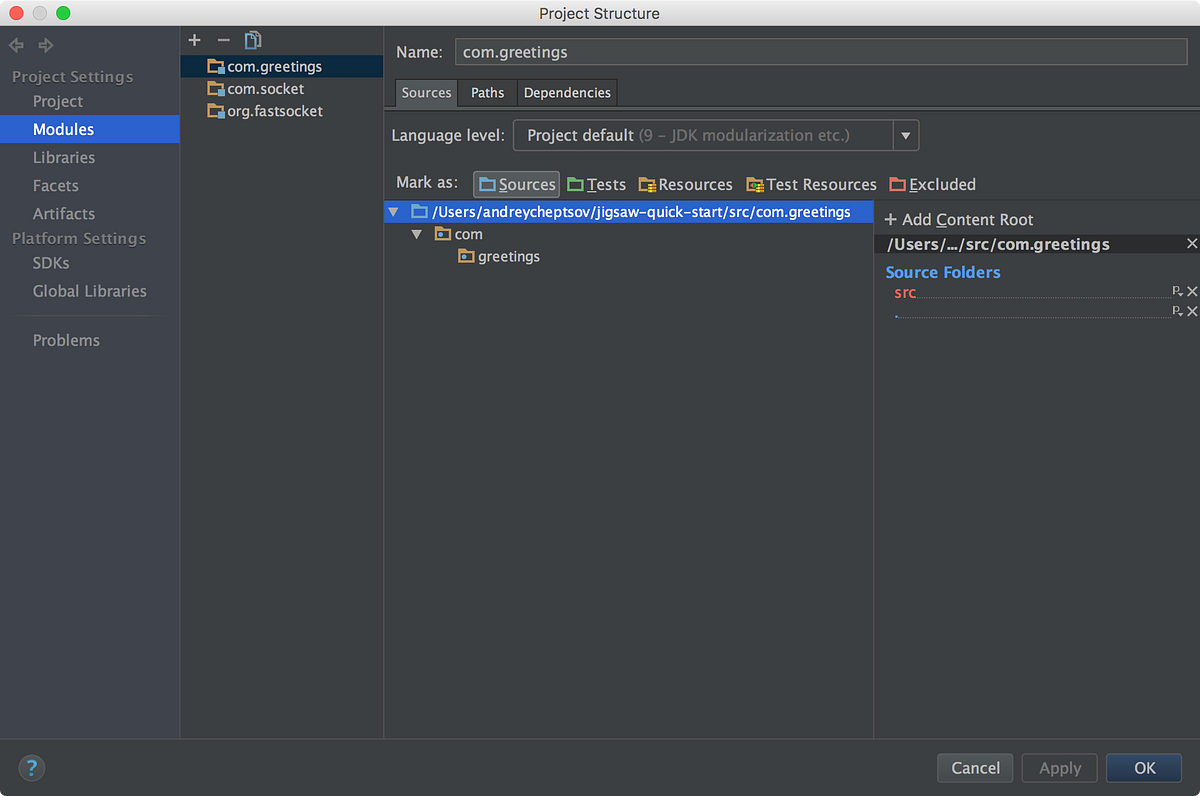This screenshot has height=796, width=1200.
Task: Collapse the com folder in the tree
Action: point(417,233)
